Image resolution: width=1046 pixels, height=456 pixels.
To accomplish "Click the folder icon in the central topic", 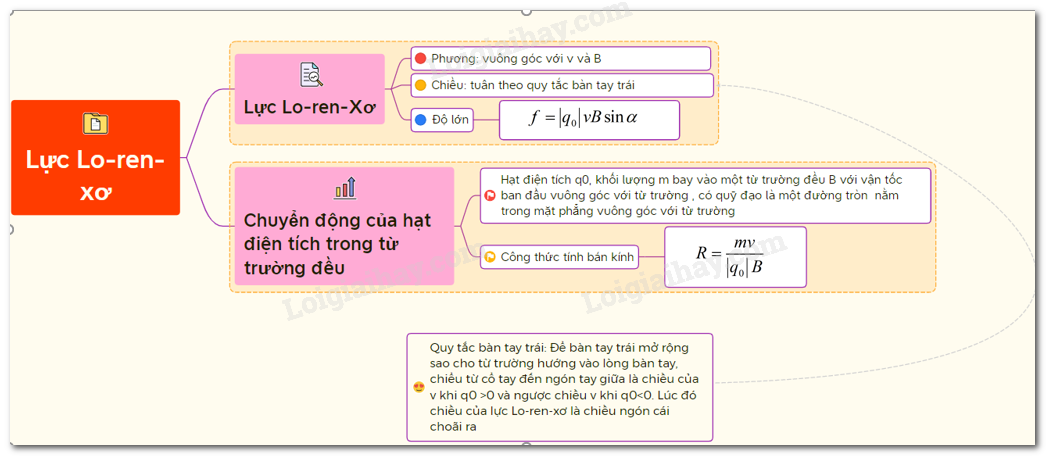I will coord(95,124).
